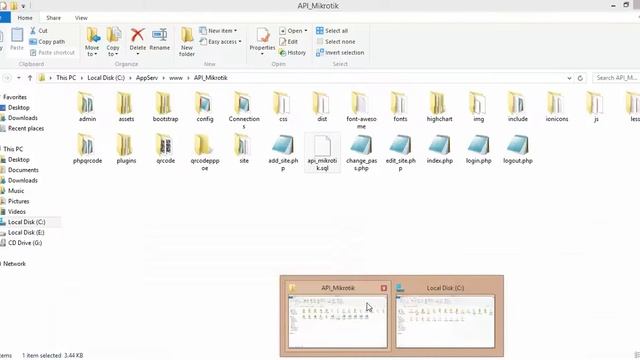This screenshot has height=360, width=640.
Task: Open the js folder
Action: (x=596, y=107)
